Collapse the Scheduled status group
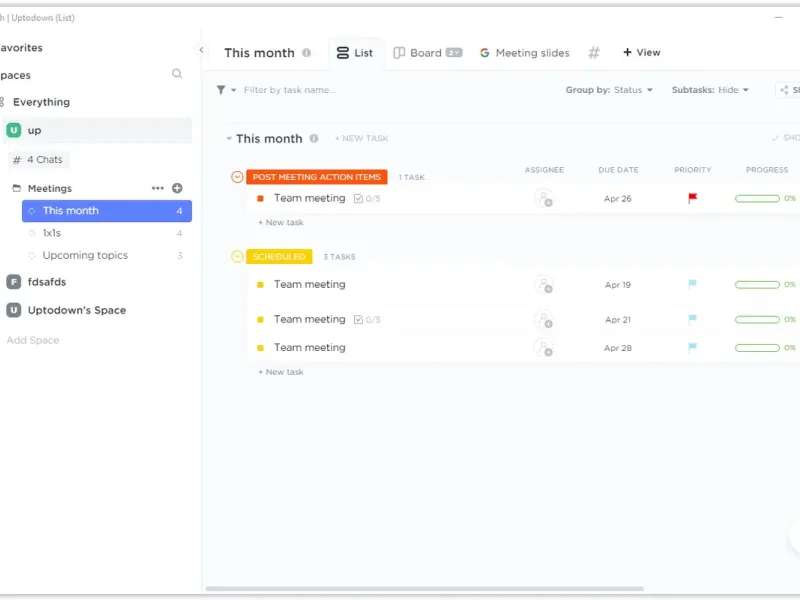The height and width of the screenshot is (600, 800). coord(237,257)
